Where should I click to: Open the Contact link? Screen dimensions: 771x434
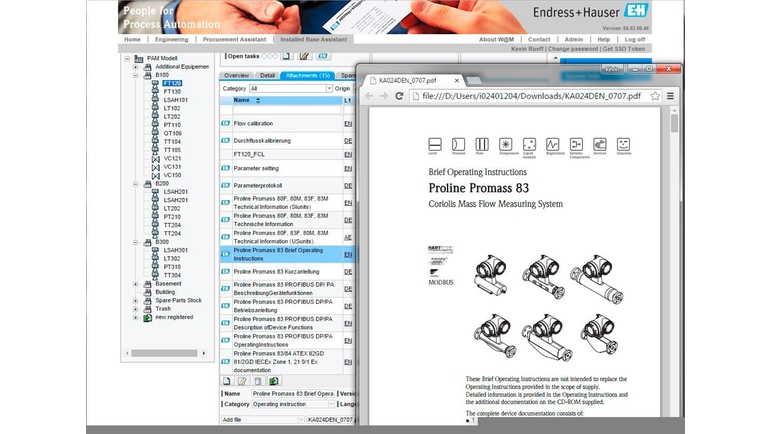[539, 39]
